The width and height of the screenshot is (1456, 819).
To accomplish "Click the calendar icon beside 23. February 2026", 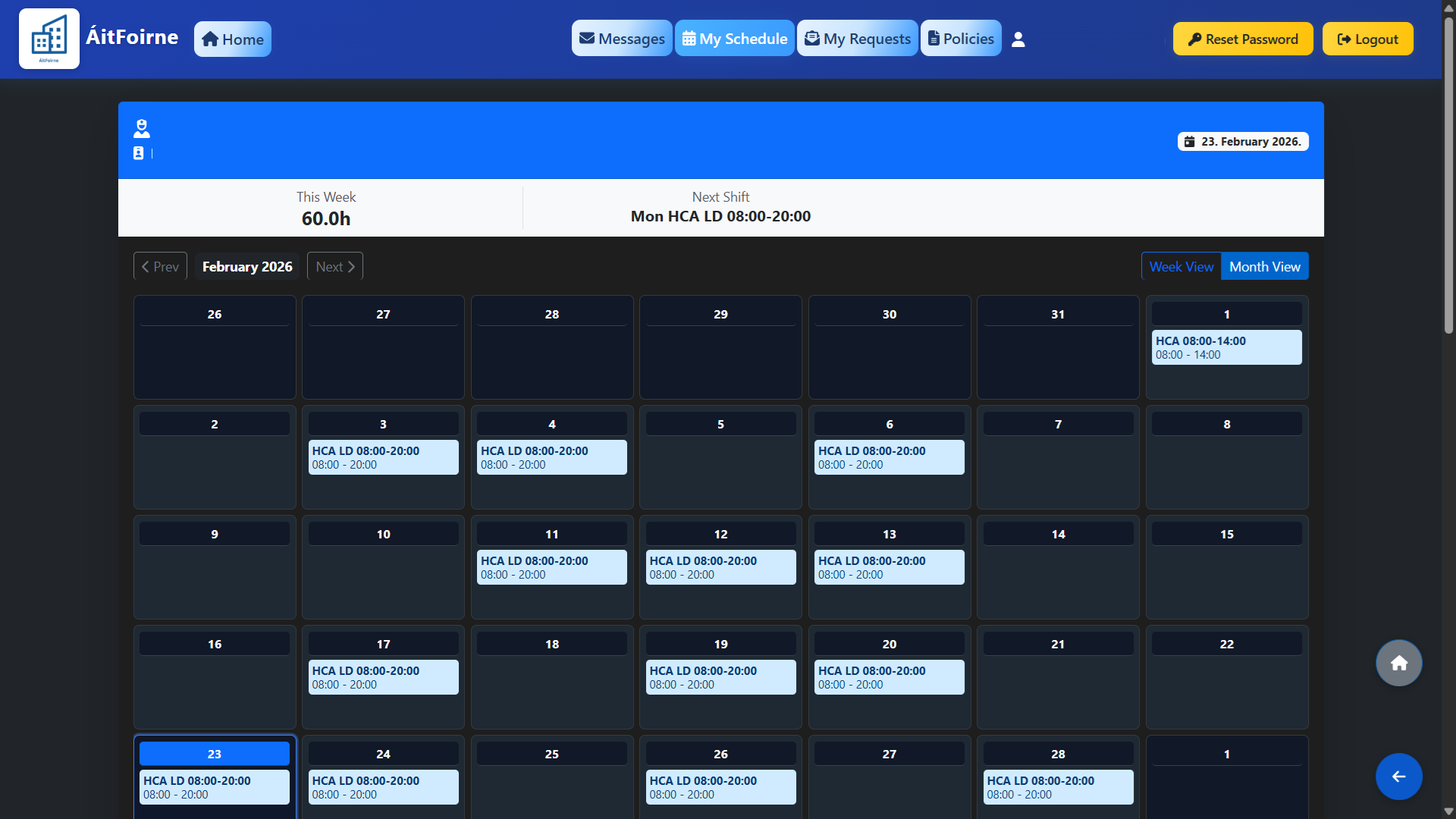I will pos(1189,141).
